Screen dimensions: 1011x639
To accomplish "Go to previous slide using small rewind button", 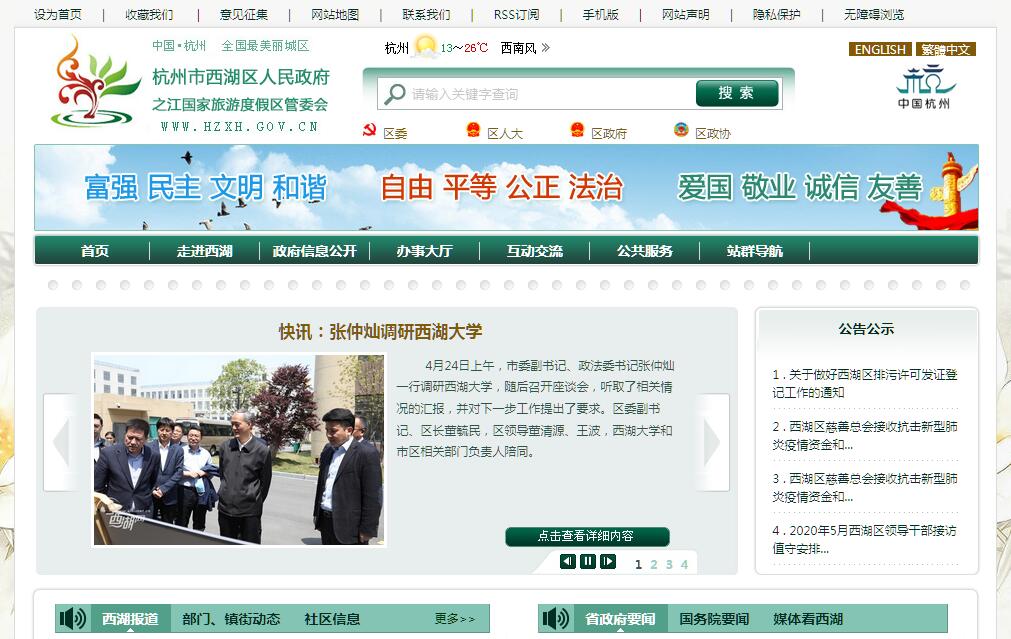I will (x=568, y=562).
